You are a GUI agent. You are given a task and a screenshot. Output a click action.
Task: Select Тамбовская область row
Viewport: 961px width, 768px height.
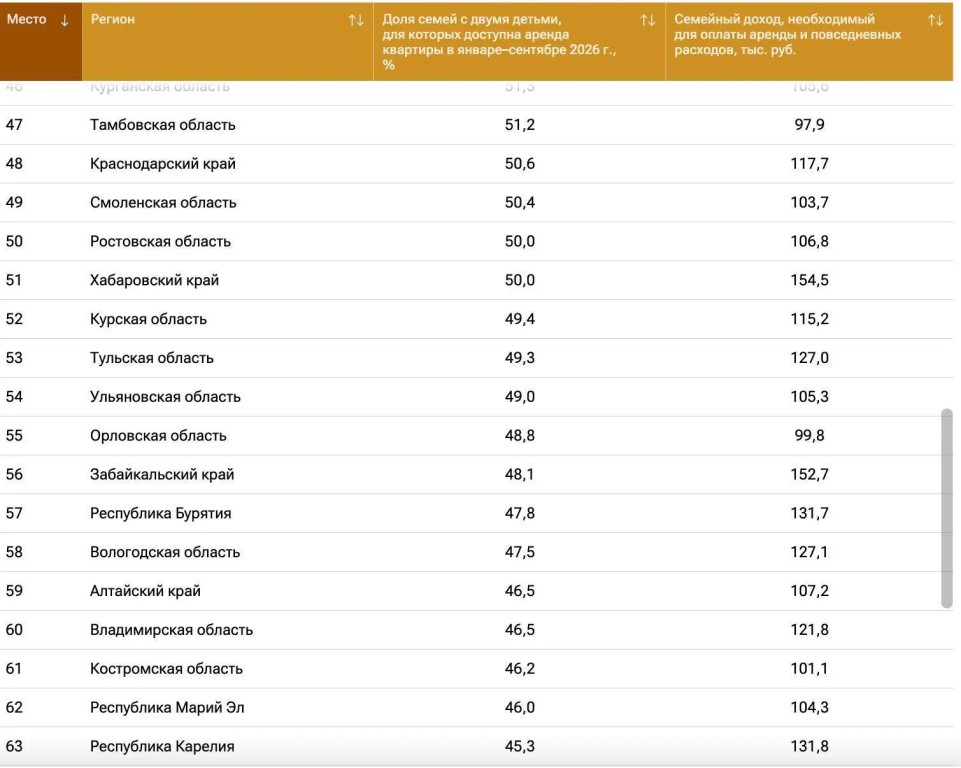click(x=477, y=125)
